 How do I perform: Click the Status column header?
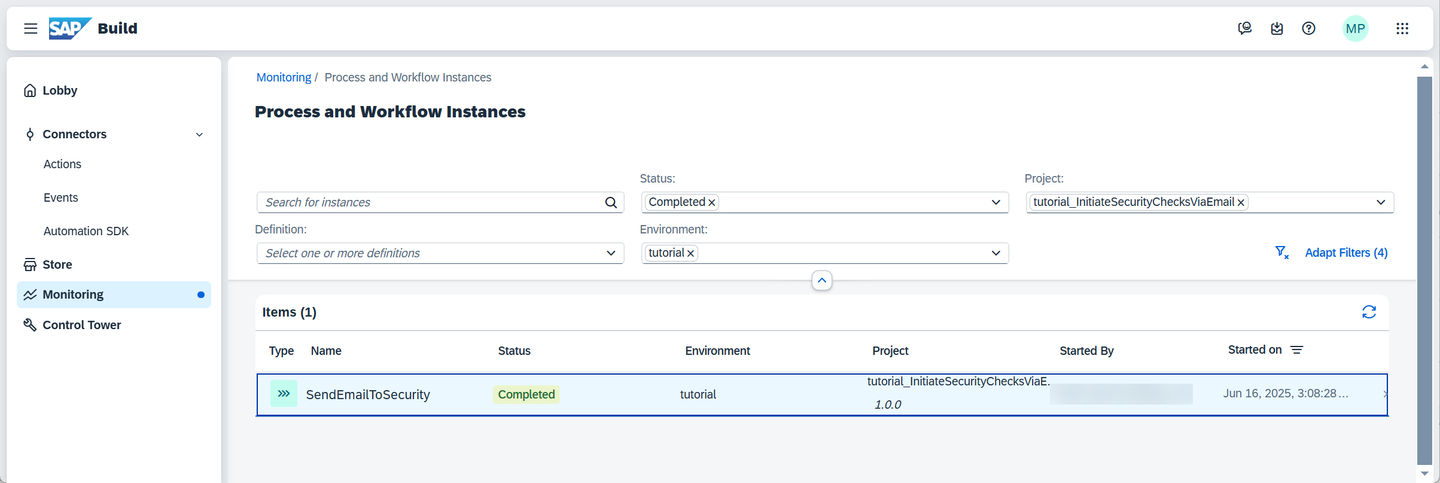click(514, 351)
